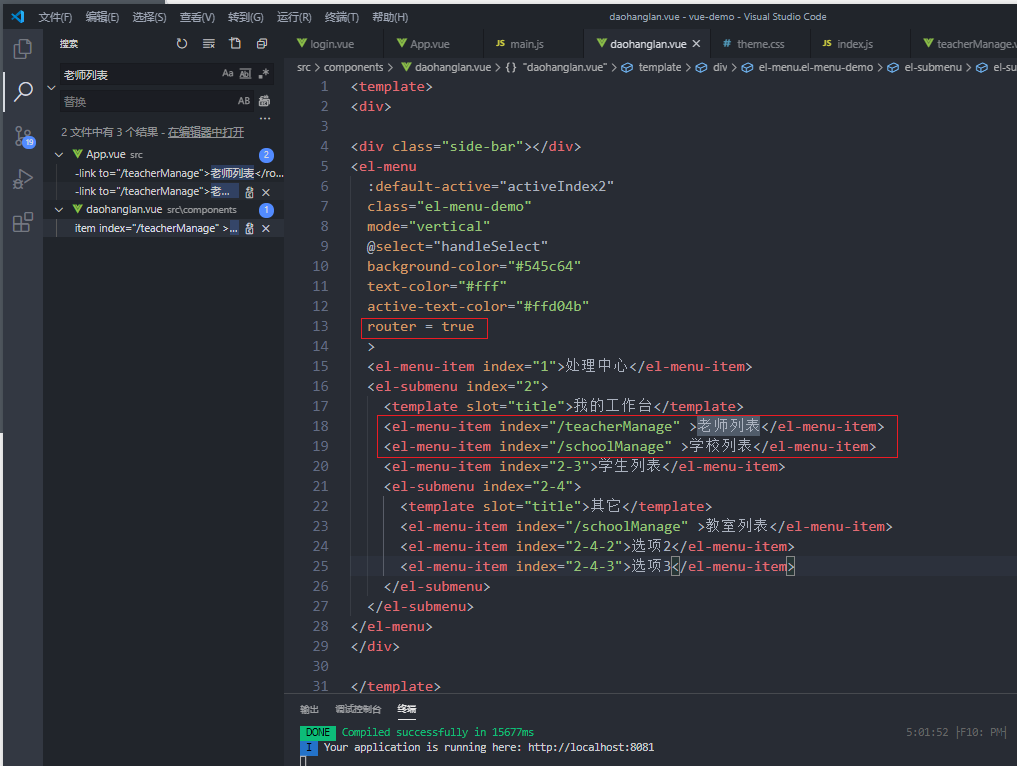The image size is (1017, 766).
Task: Open the Run and Debug view
Action: tap(23, 178)
